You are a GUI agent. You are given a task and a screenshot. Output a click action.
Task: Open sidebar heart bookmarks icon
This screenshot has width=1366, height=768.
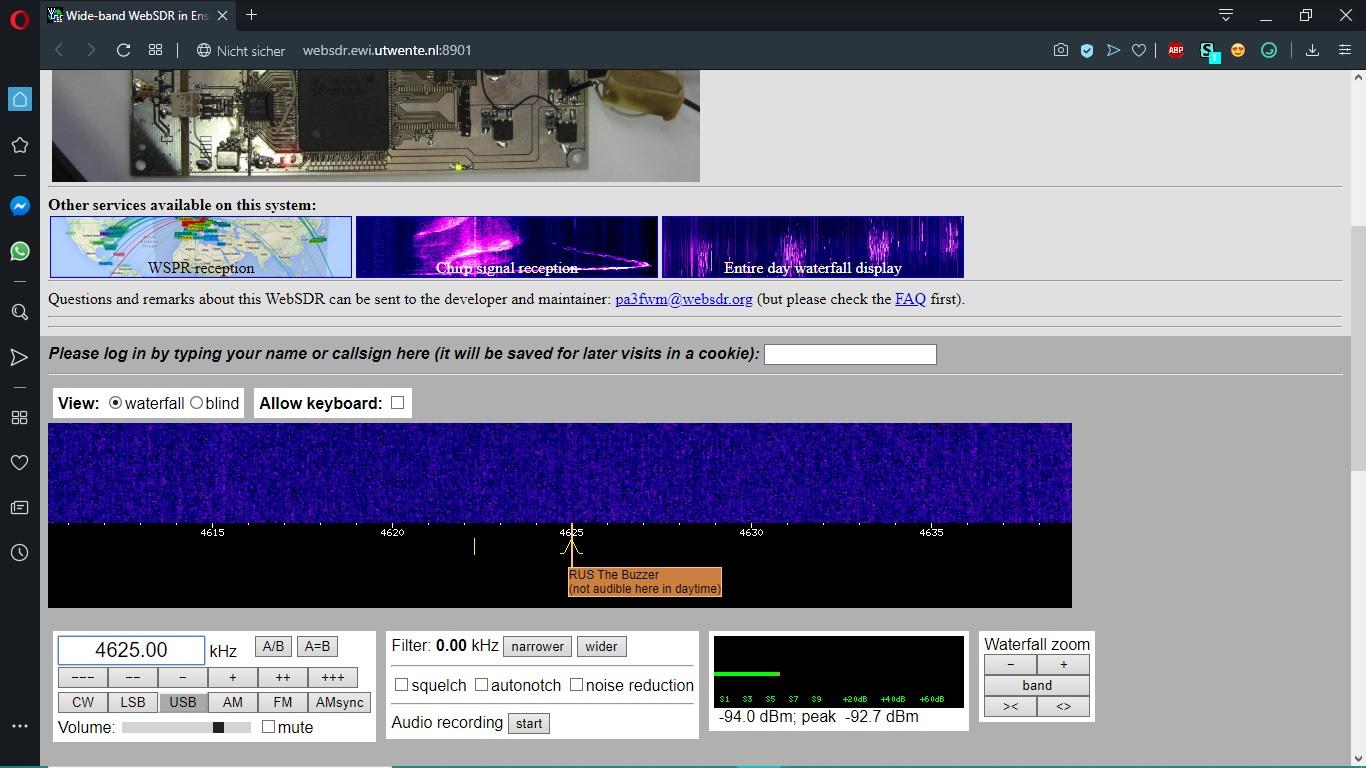pos(20,462)
